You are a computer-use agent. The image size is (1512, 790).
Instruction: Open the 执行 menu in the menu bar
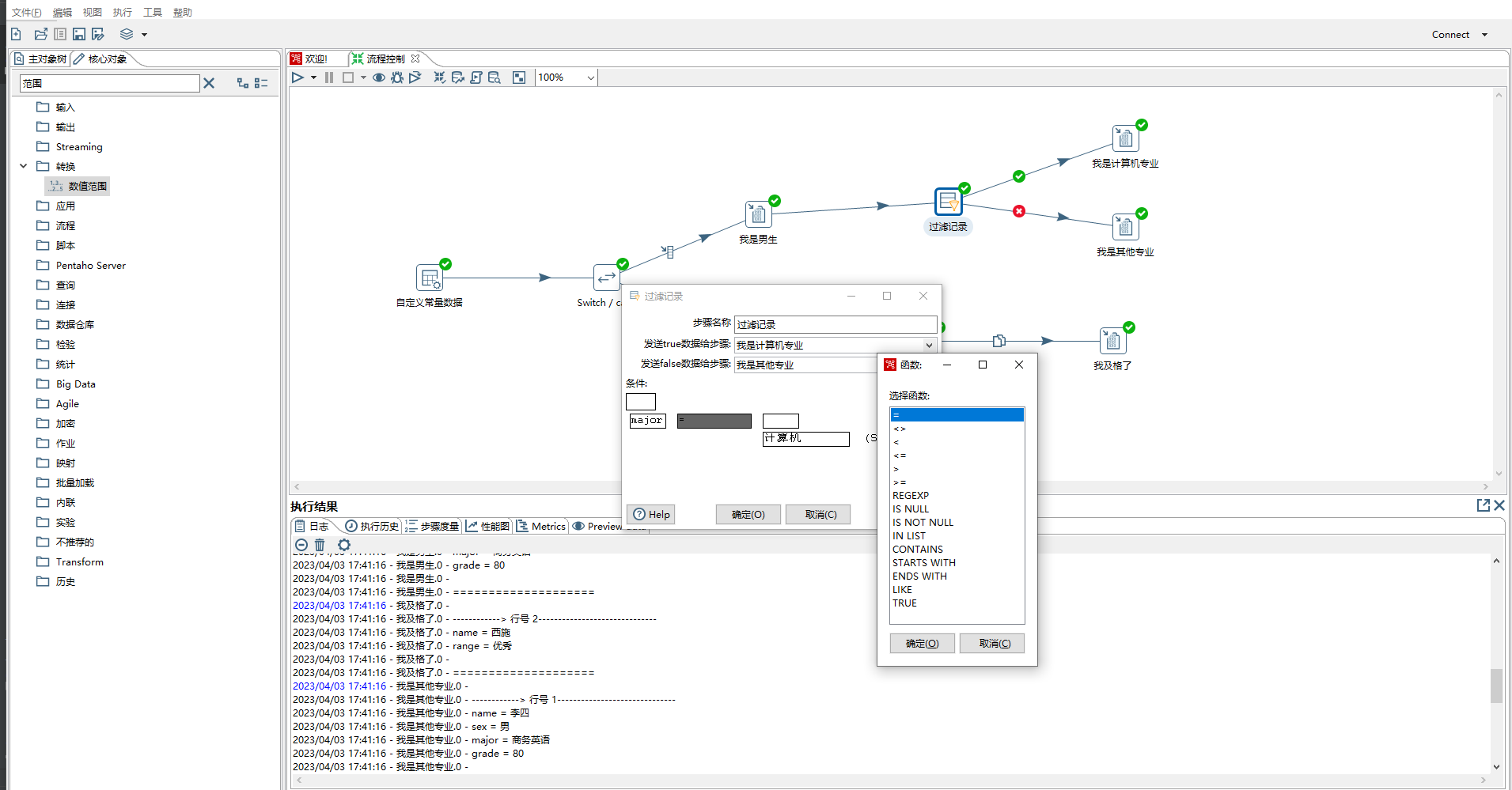(x=122, y=12)
